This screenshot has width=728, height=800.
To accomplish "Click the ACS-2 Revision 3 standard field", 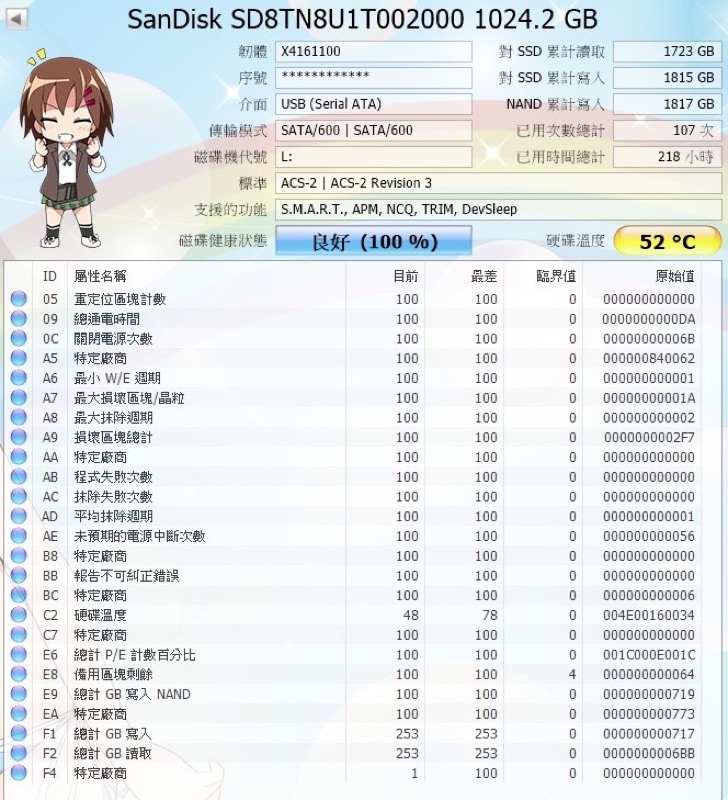I will click(498, 183).
